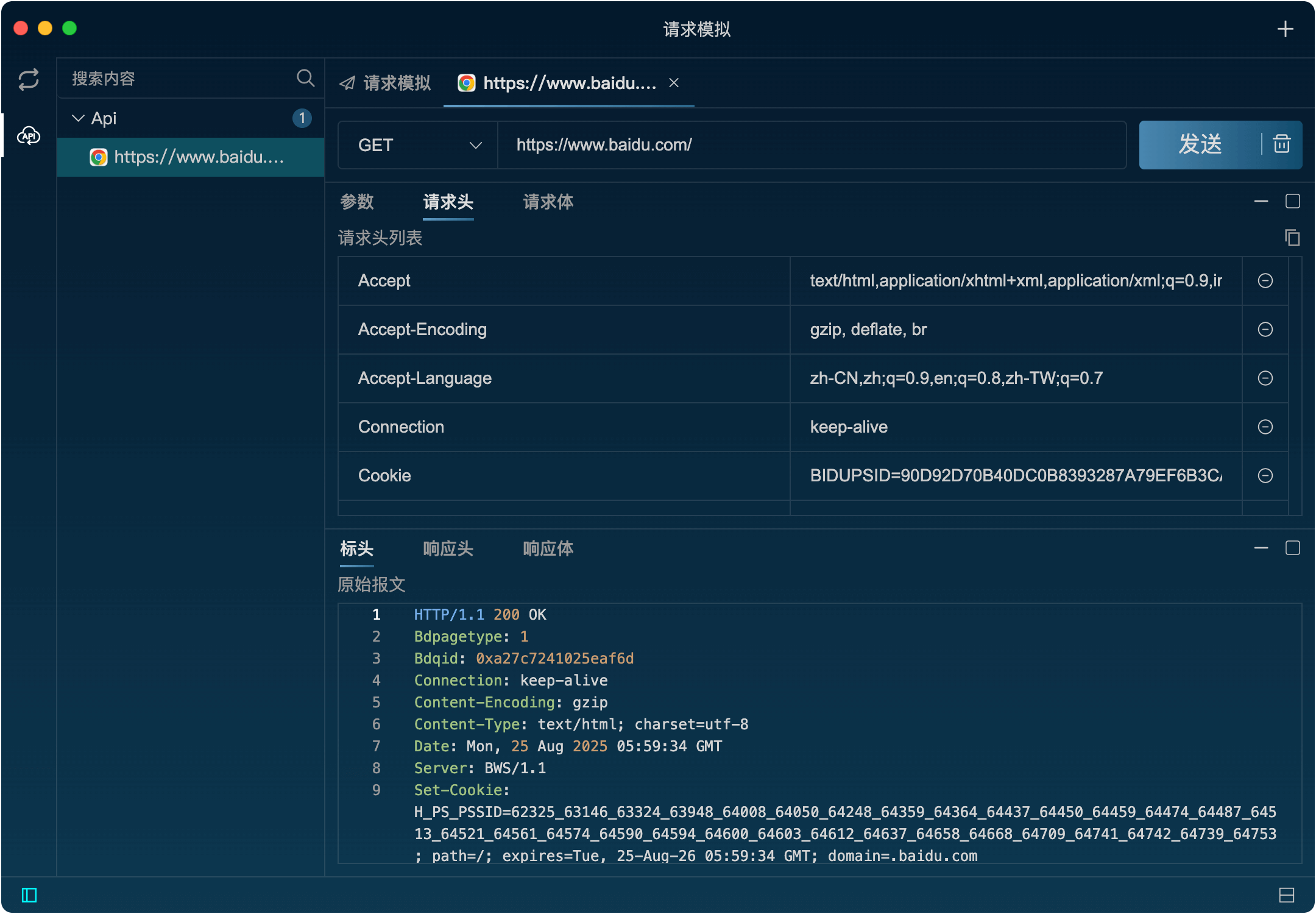The width and height of the screenshot is (1316, 914).
Task: Switch to 请求体 tab
Action: tap(548, 202)
